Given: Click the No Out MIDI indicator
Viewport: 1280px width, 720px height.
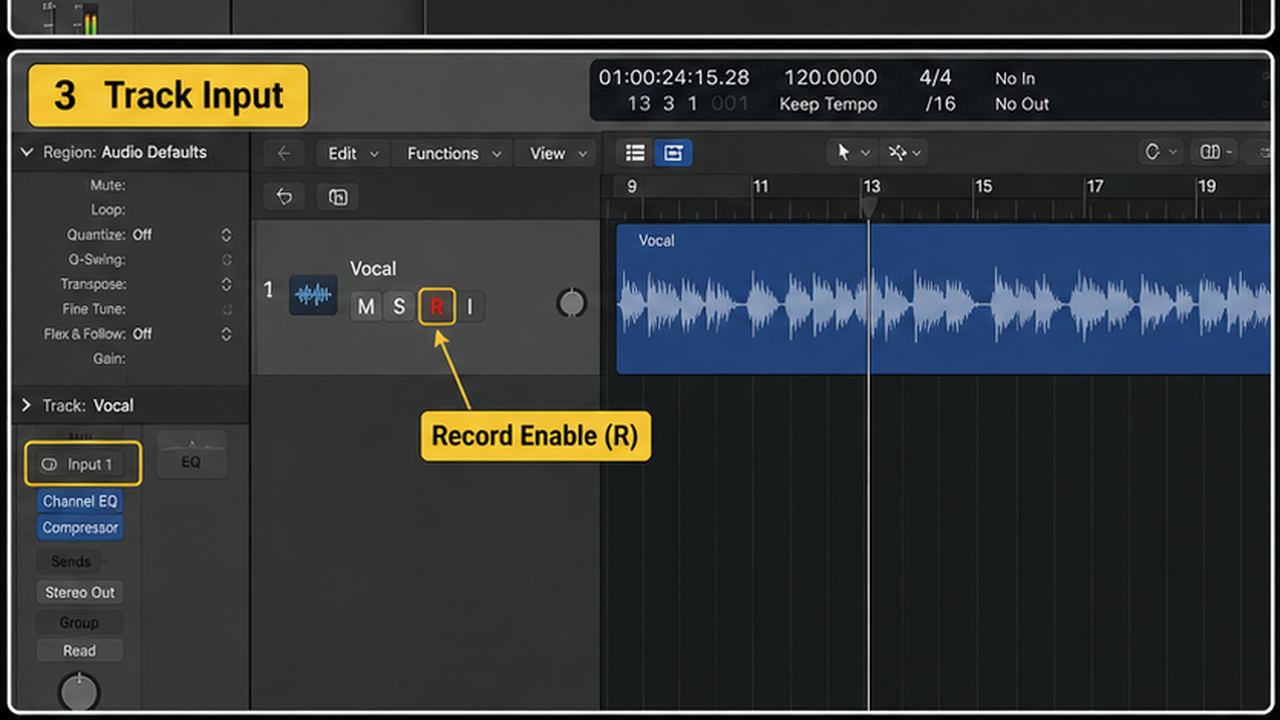Looking at the screenshot, I should [x=1022, y=104].
